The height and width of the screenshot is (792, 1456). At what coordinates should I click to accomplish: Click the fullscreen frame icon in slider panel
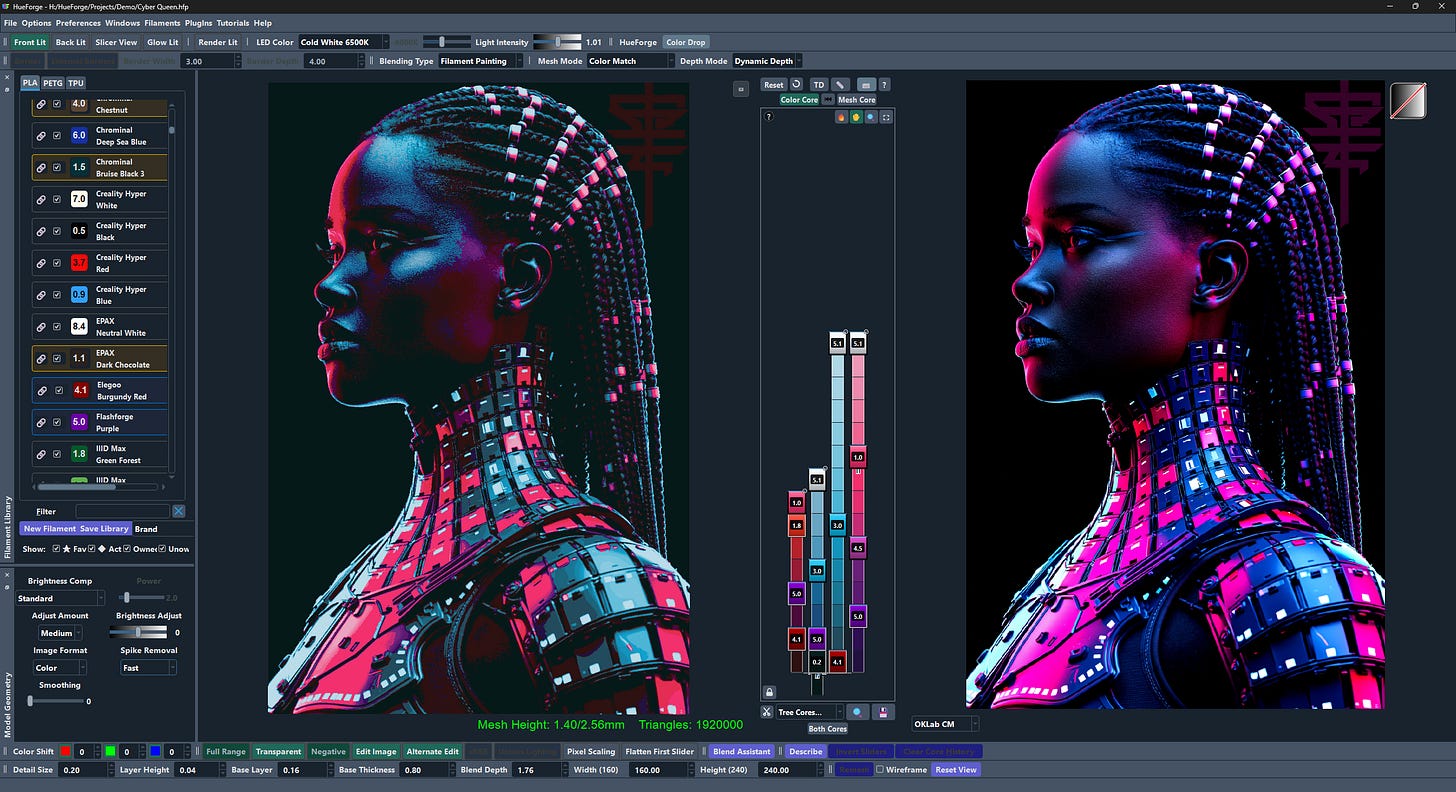pos(886,117)
